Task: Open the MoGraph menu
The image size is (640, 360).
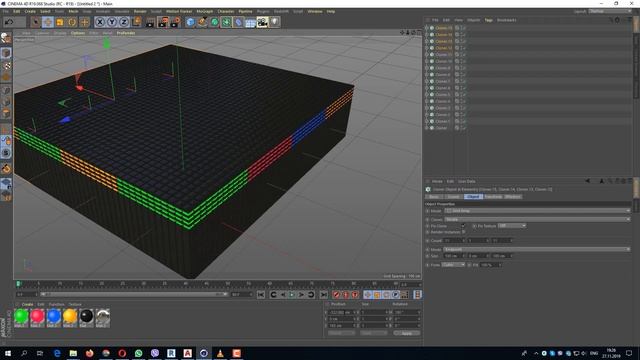Action: tap(204, 11)
